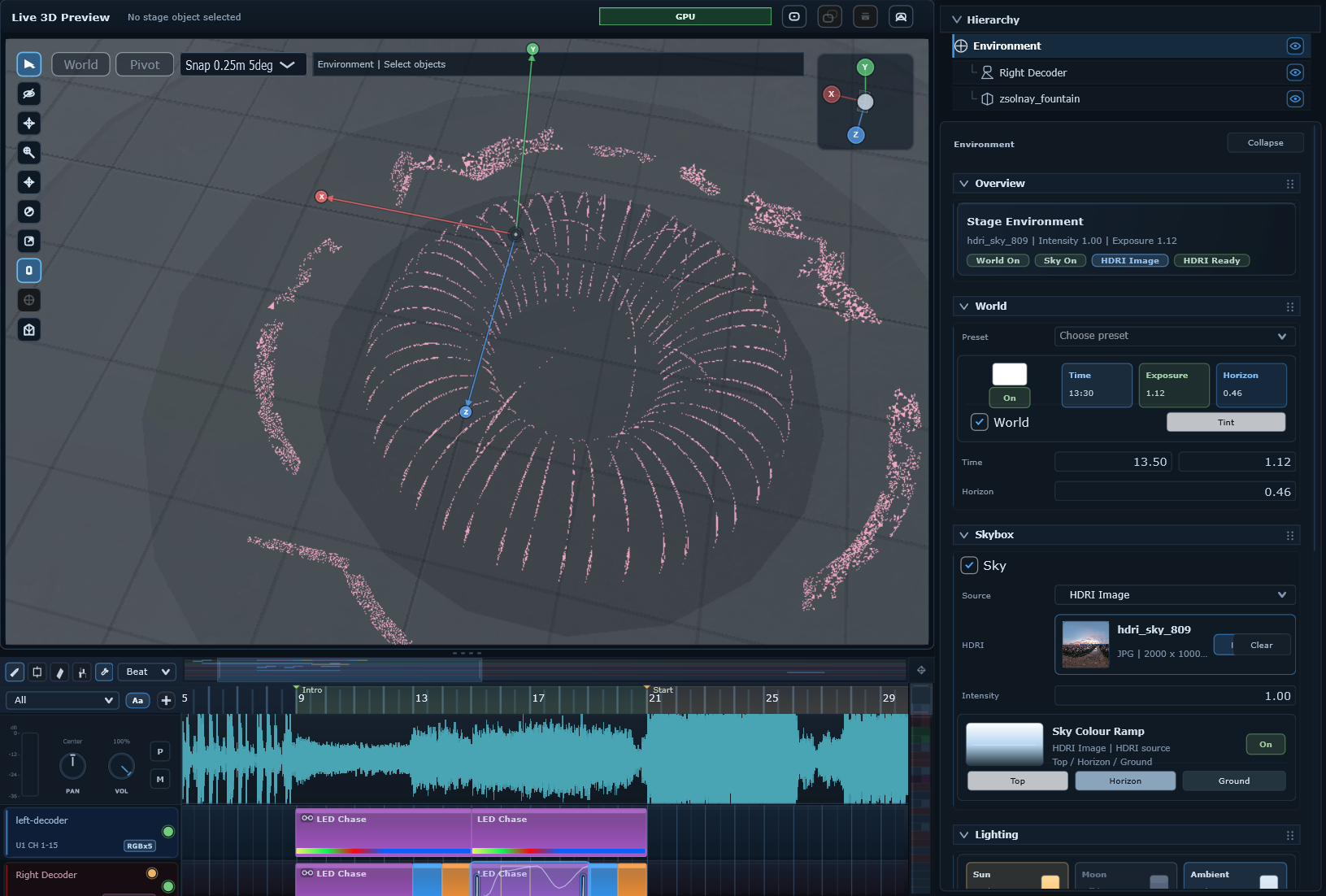Click the record frame icon beside GPU
Screen dimensions: 1326x896
[794, 16]
